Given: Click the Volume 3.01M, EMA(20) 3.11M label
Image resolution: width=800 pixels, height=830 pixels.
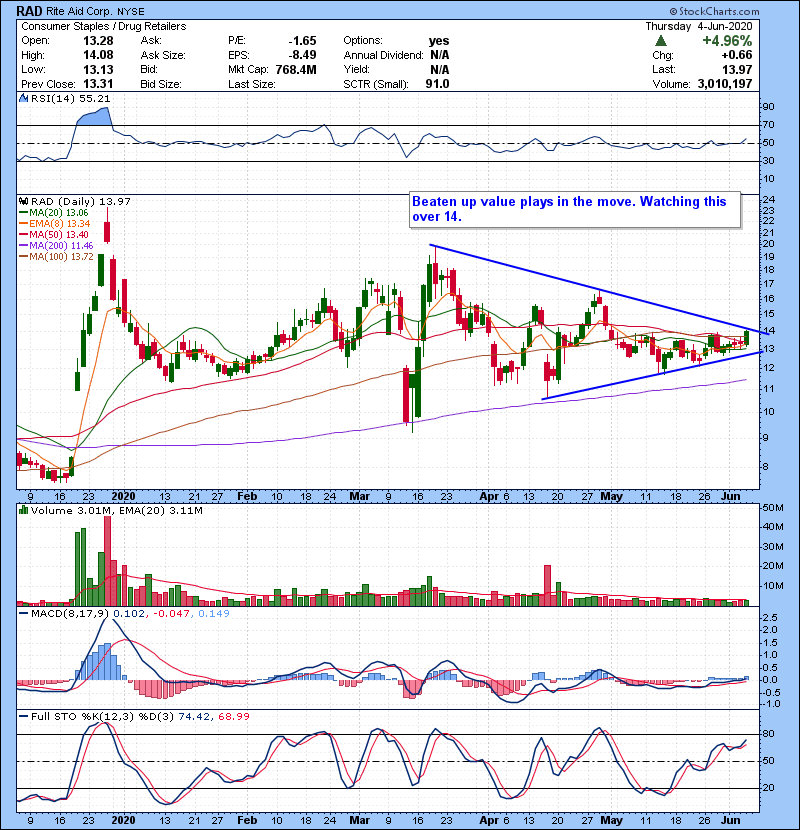Looking at the screenshot, I should (x=116, y=511).
